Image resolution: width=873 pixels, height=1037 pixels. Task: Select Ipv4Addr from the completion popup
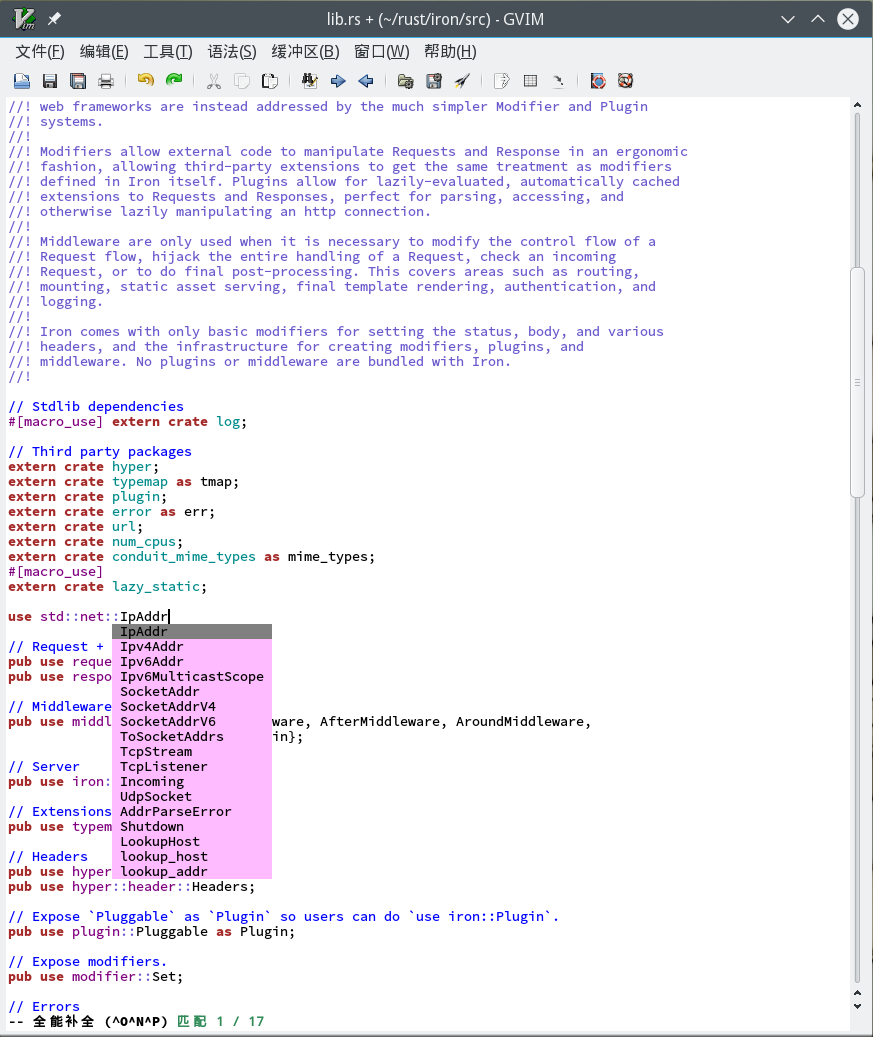tap(151, 647)
